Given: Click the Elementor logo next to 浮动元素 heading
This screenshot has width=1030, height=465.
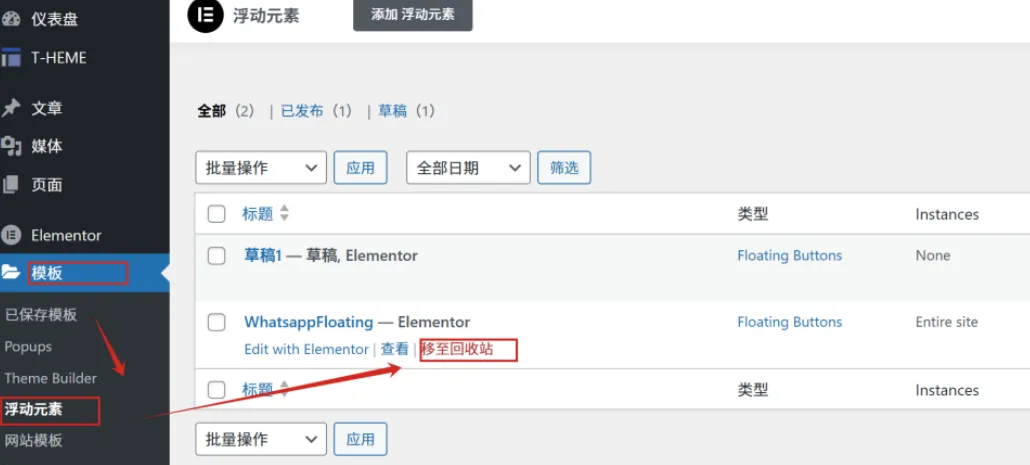Looking at the screenshot, I should (206, 16).
